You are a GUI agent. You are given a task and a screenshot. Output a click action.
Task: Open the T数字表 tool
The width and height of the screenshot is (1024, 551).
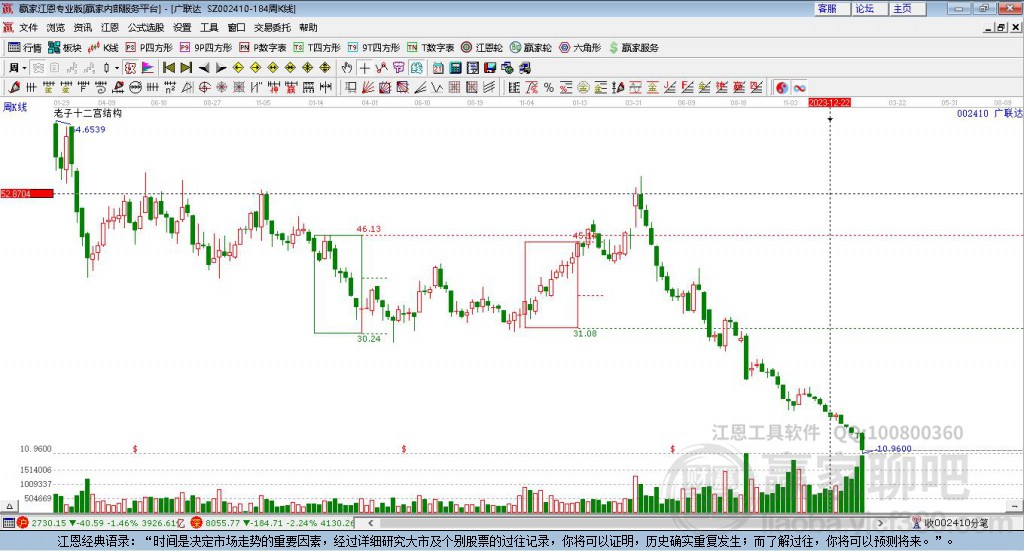430,48
